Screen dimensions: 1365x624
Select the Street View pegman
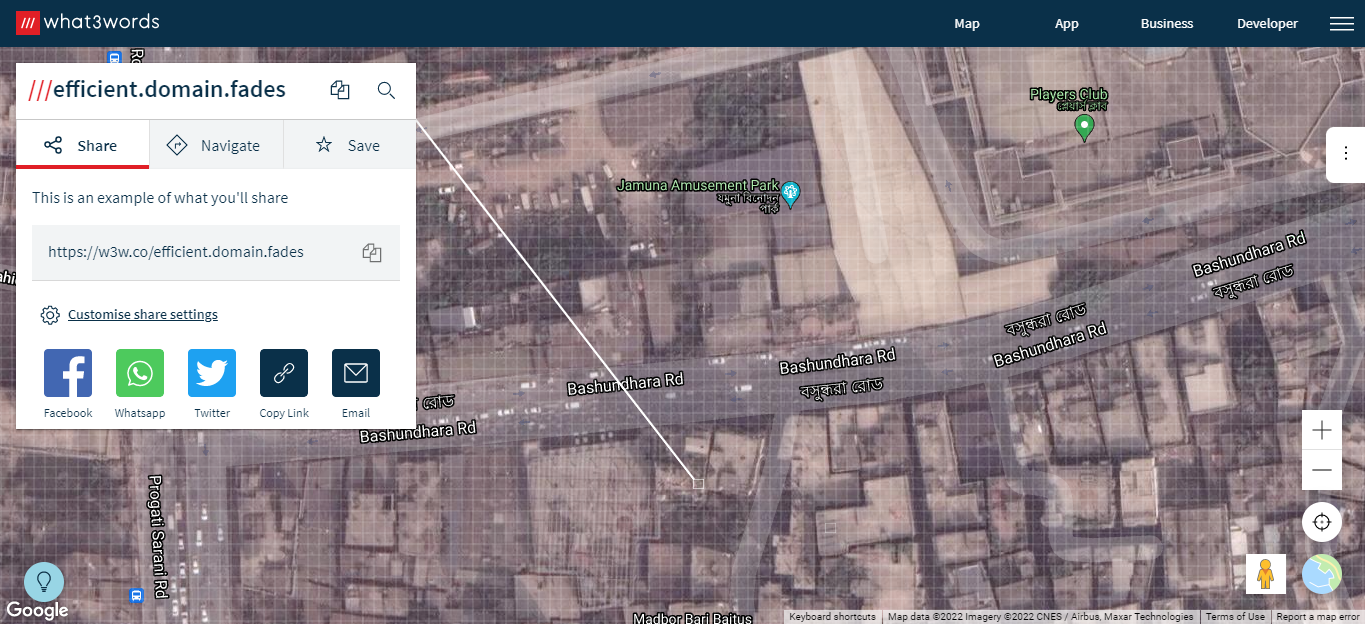click(x=1266, y=574)
